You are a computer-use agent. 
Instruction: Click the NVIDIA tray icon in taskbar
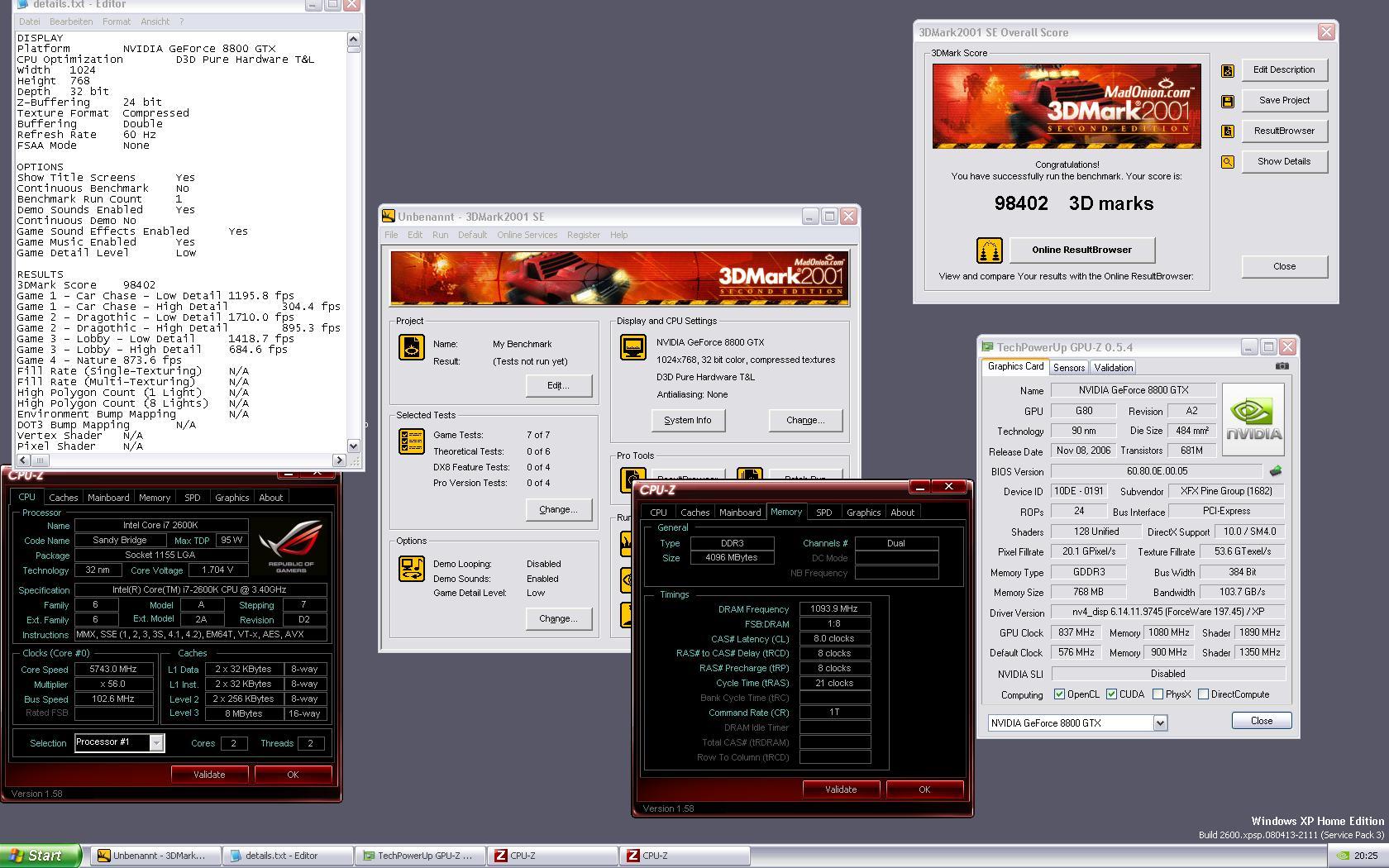pyautogui.click(x=1344, y=856)
